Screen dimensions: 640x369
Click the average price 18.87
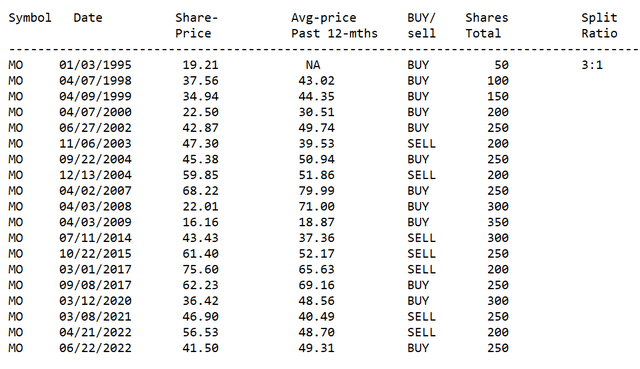316,222
